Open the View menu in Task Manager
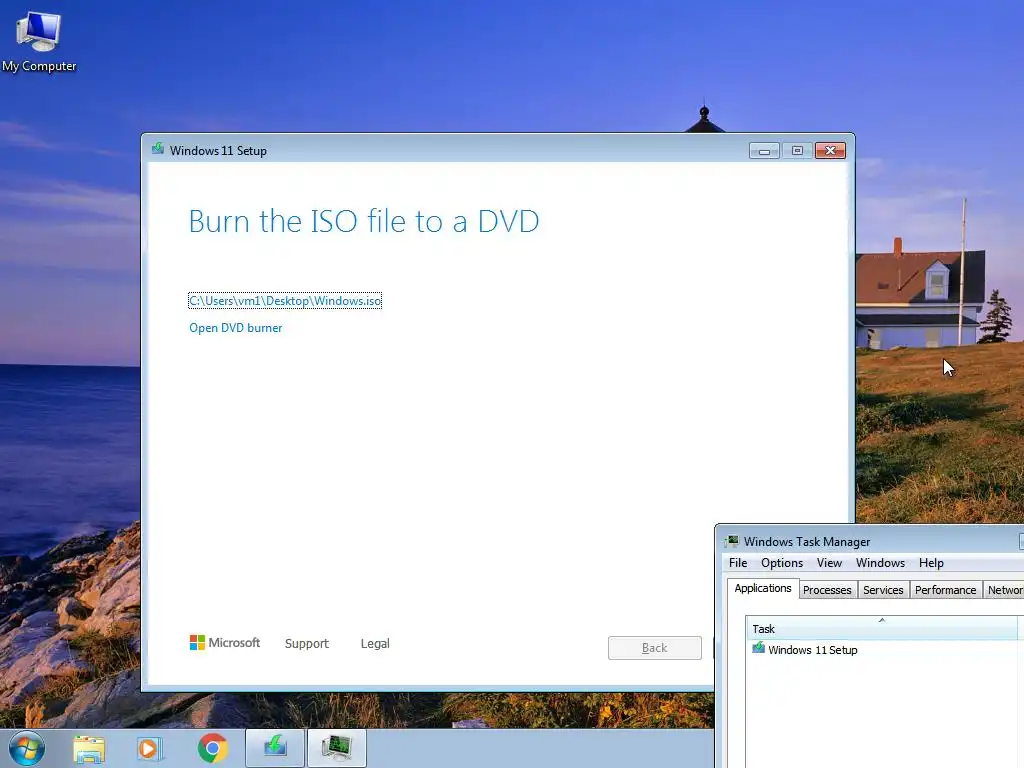Screen dimensions: 1024x768 [829, 563]
